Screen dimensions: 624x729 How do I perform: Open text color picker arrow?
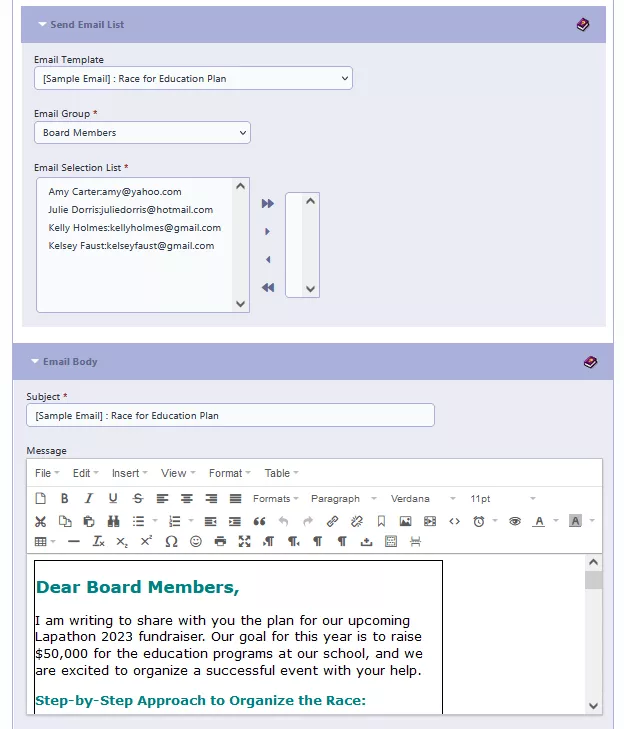click(556, 521)
